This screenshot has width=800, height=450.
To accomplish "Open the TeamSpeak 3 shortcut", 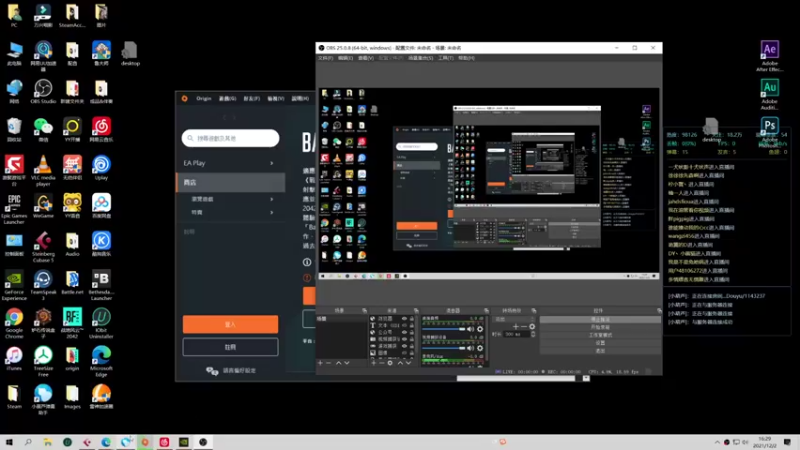I will (x=43, y=285).
